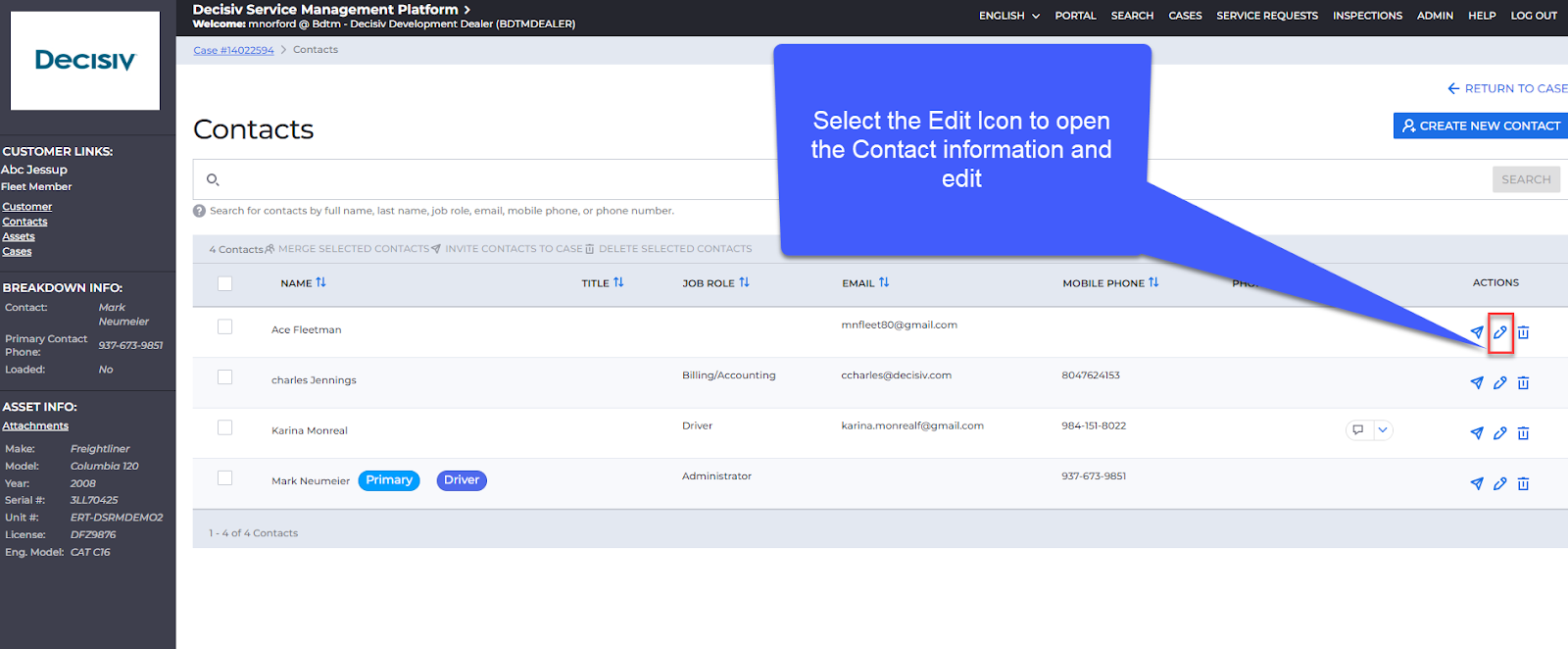Check the Mark Neumeier row checkbox

pyautogui.click(x=225, y=477)
